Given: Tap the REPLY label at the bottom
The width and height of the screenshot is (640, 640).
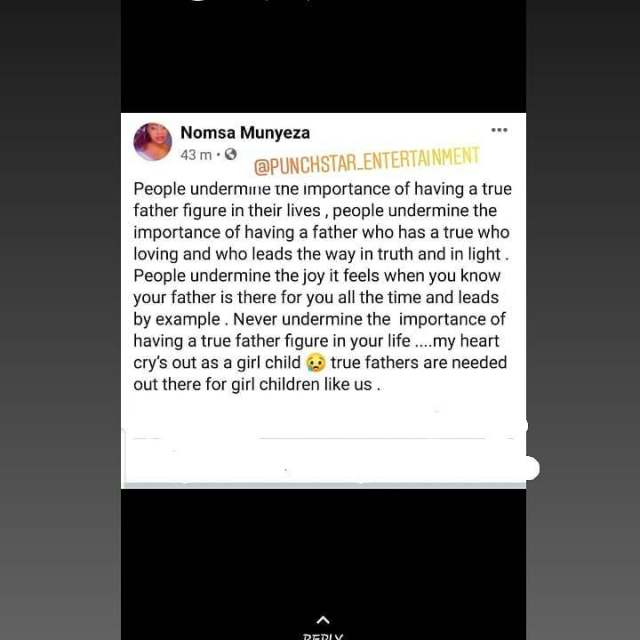Looking at the screenshot, I should click(323, 636).
